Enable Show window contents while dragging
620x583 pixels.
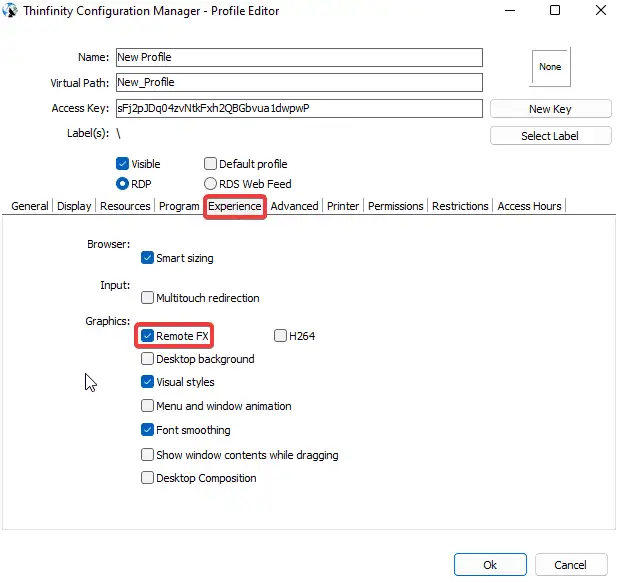coord(147,455)
